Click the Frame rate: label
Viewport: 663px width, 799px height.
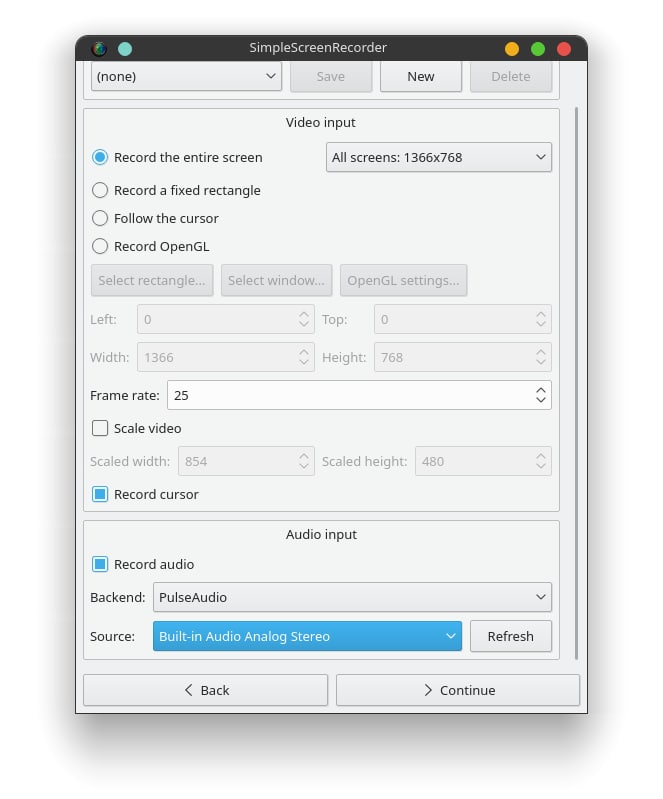(x=125, y=395)
